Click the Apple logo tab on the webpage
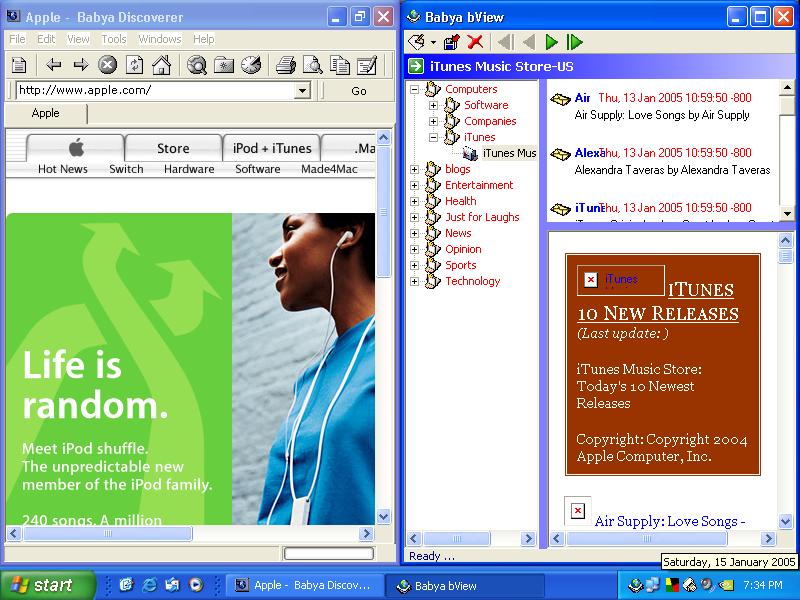Viewport: 800px width, 600px height. (x=76, y=148)
